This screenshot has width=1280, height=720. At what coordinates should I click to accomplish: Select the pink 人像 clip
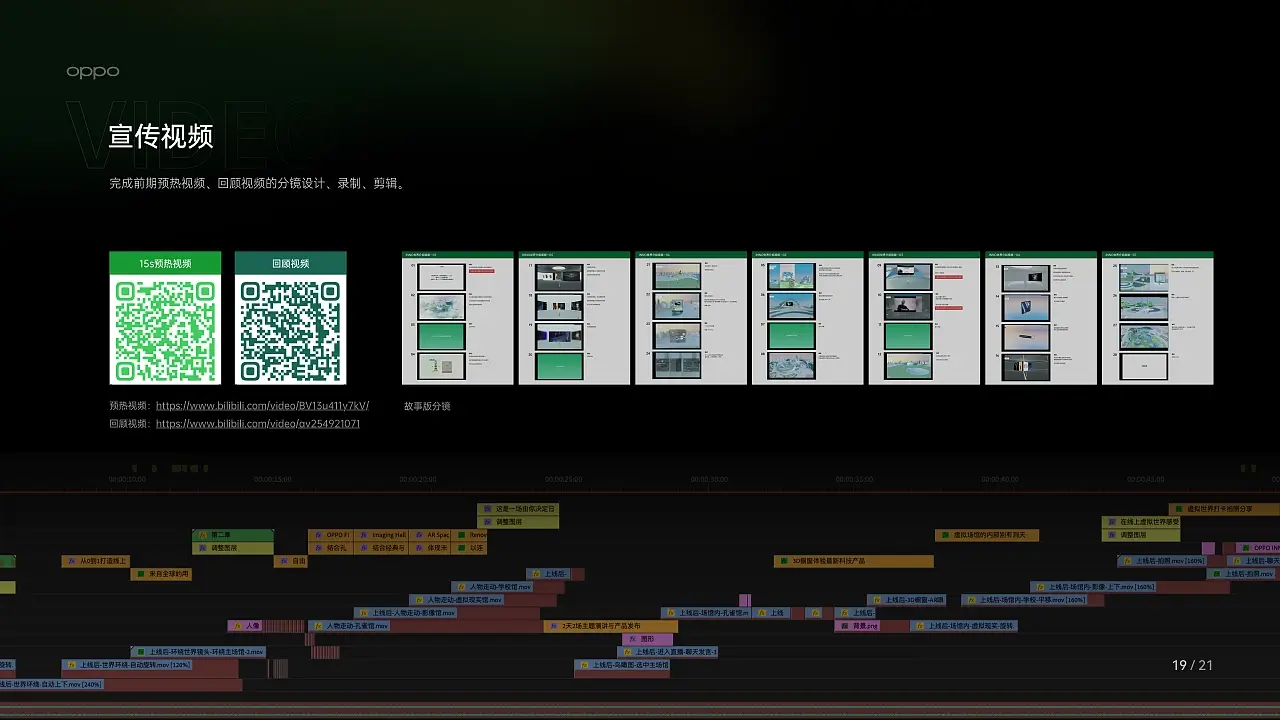tap(246, 626)
